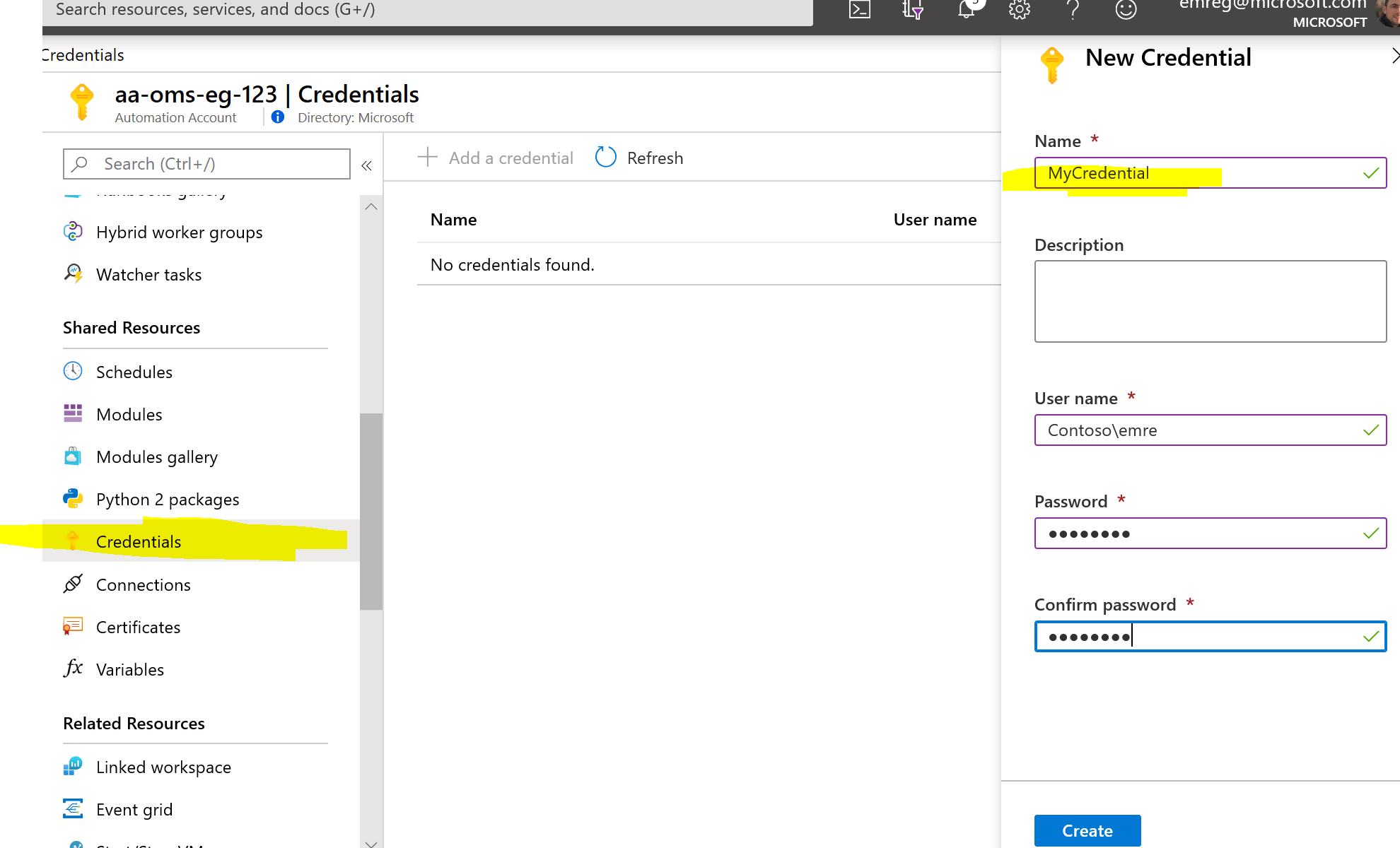Collapse the sidebar with the double chevron
Image resolution: width=1400 pixels, height=848 pixels.
click(x=366, y=165)
